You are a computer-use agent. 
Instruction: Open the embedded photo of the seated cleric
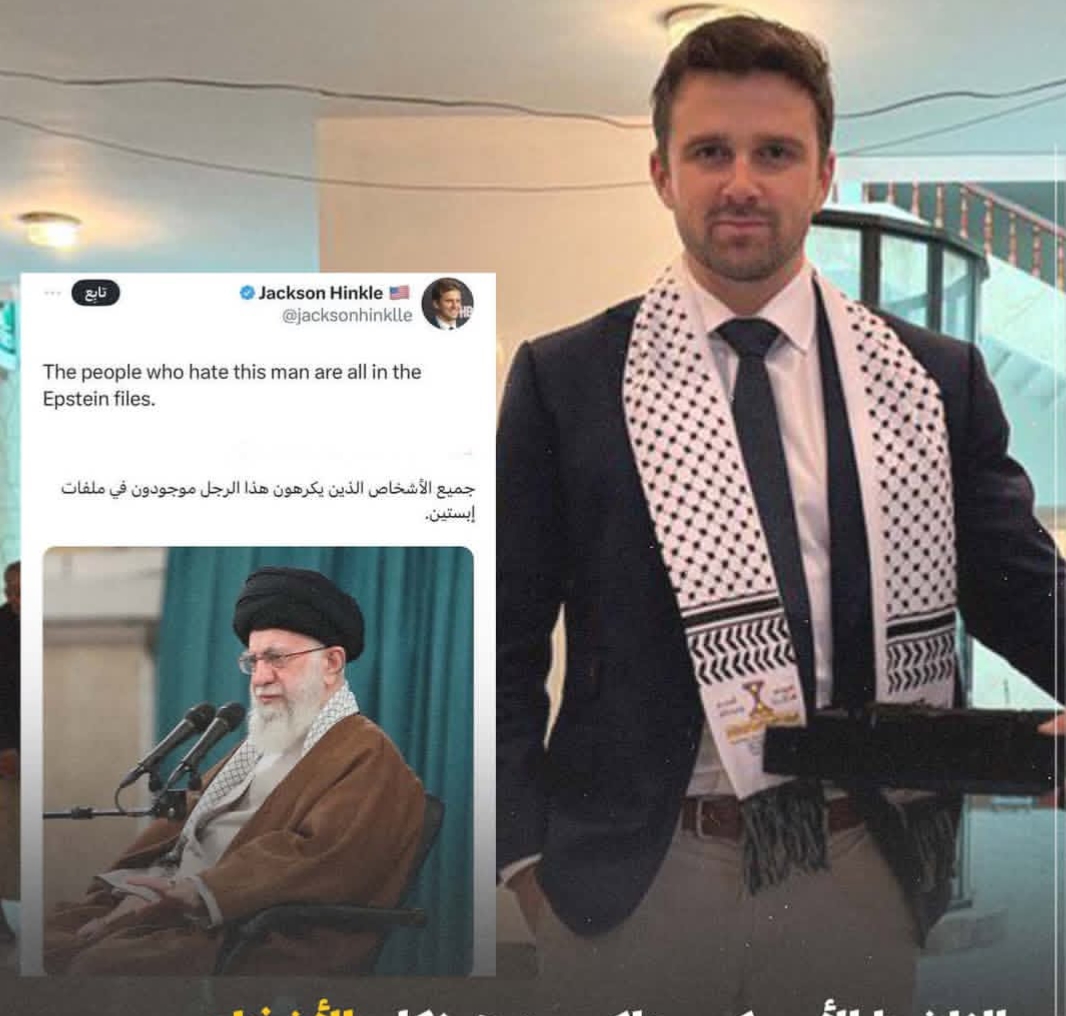tap(258, 760)
